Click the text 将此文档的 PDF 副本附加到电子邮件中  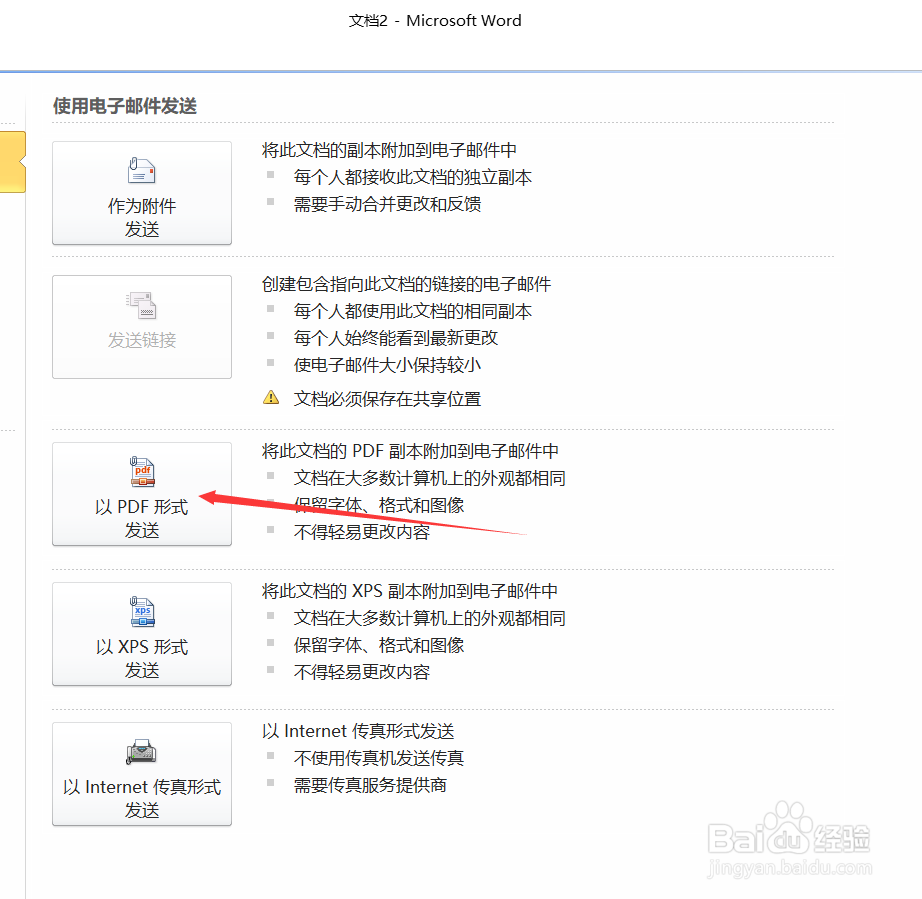(x=410, y=451)
